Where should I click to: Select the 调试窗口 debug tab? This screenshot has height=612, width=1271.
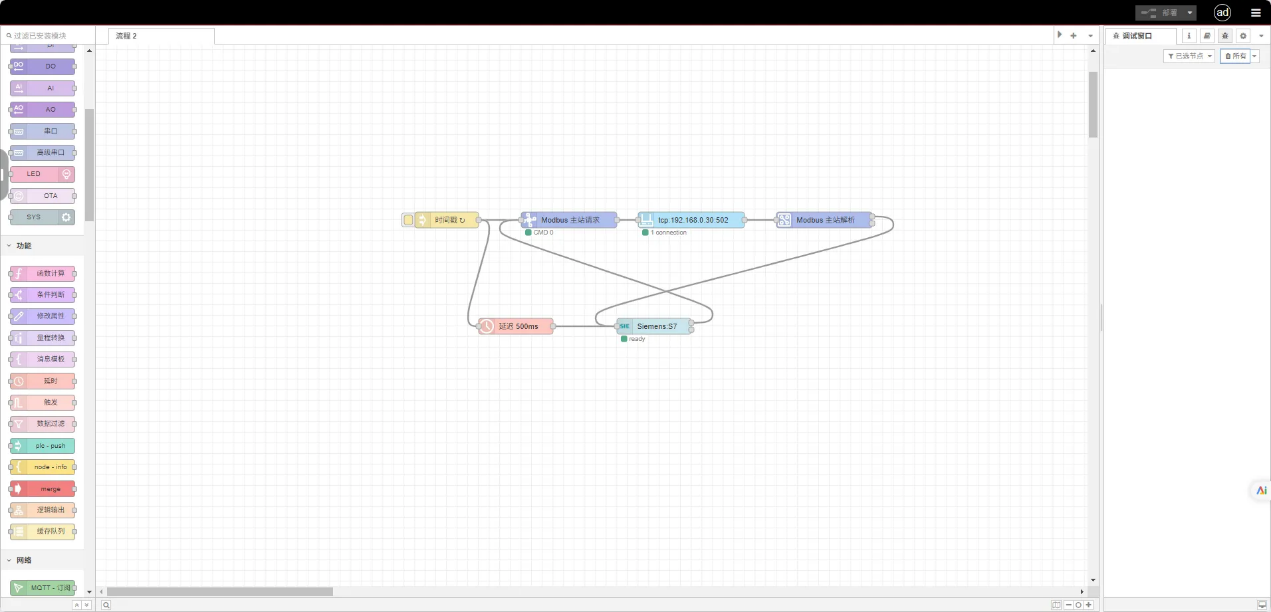[x=1139, y=36]
